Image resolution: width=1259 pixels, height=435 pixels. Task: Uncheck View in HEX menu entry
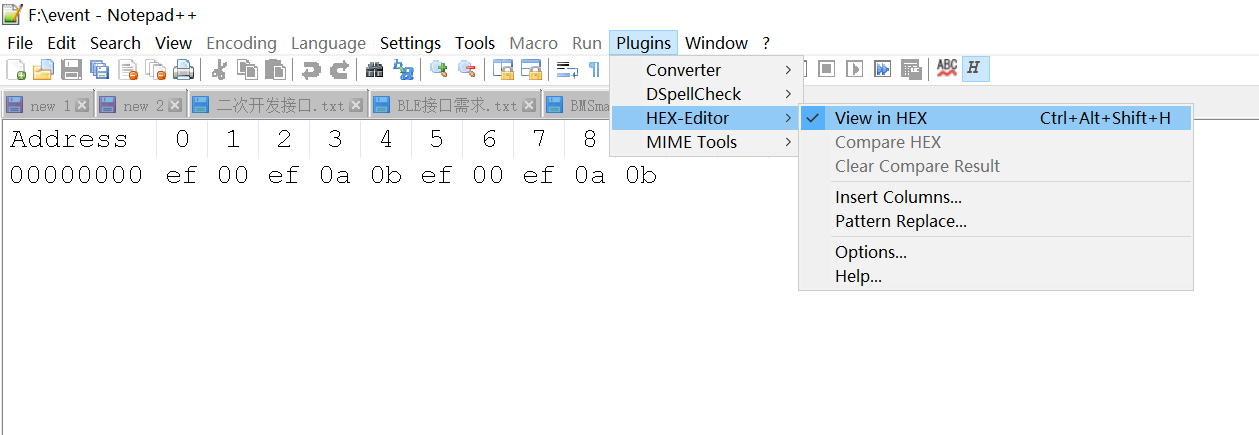click(x=996, y=118)
